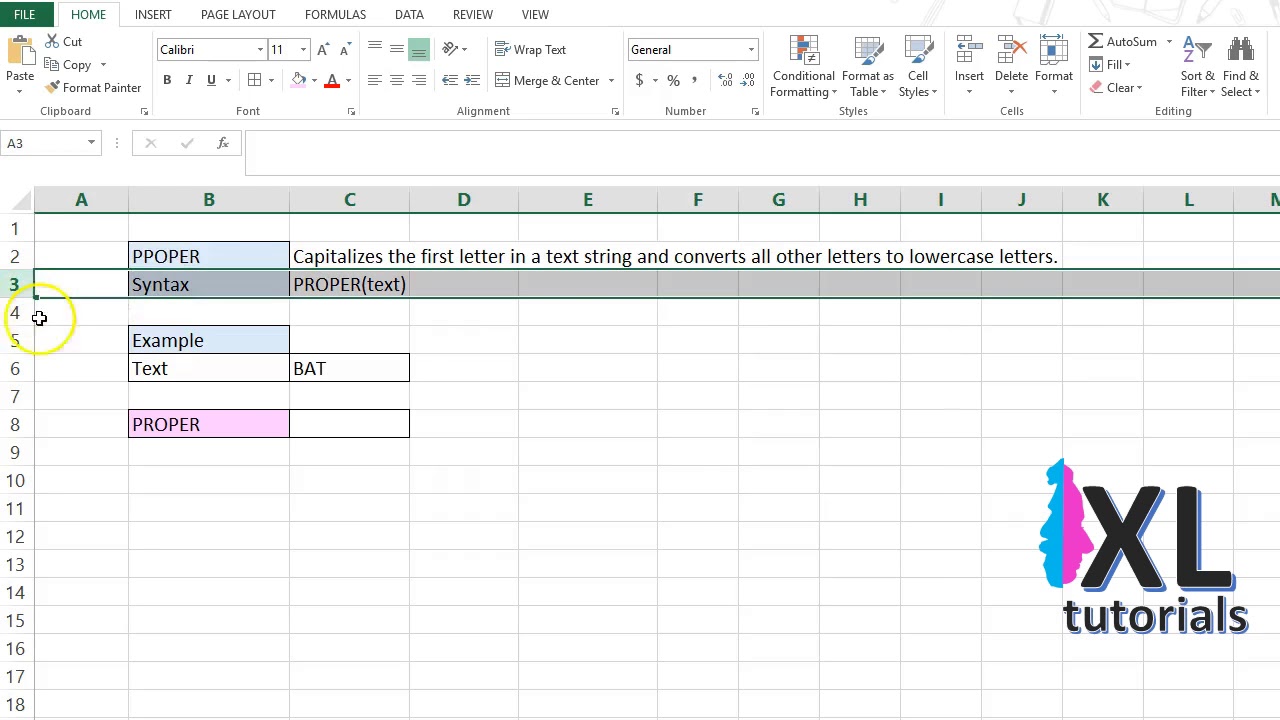Expand AutoSum dropdown arrow
This screenshot has width=1280, height=720.
point(1168,42)
